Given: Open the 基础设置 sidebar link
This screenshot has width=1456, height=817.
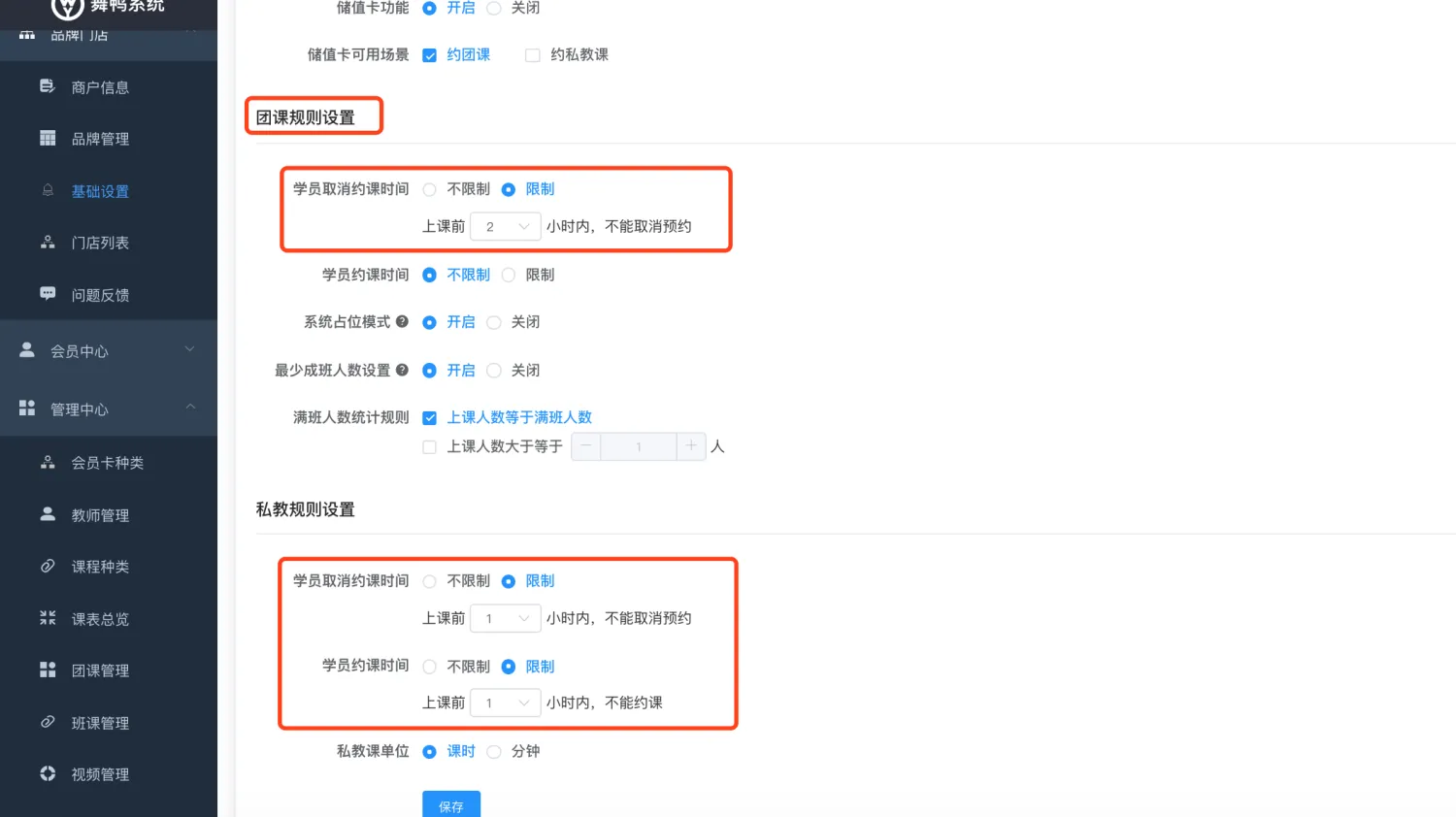Looking at the screenshot, I should click(100, 191).
